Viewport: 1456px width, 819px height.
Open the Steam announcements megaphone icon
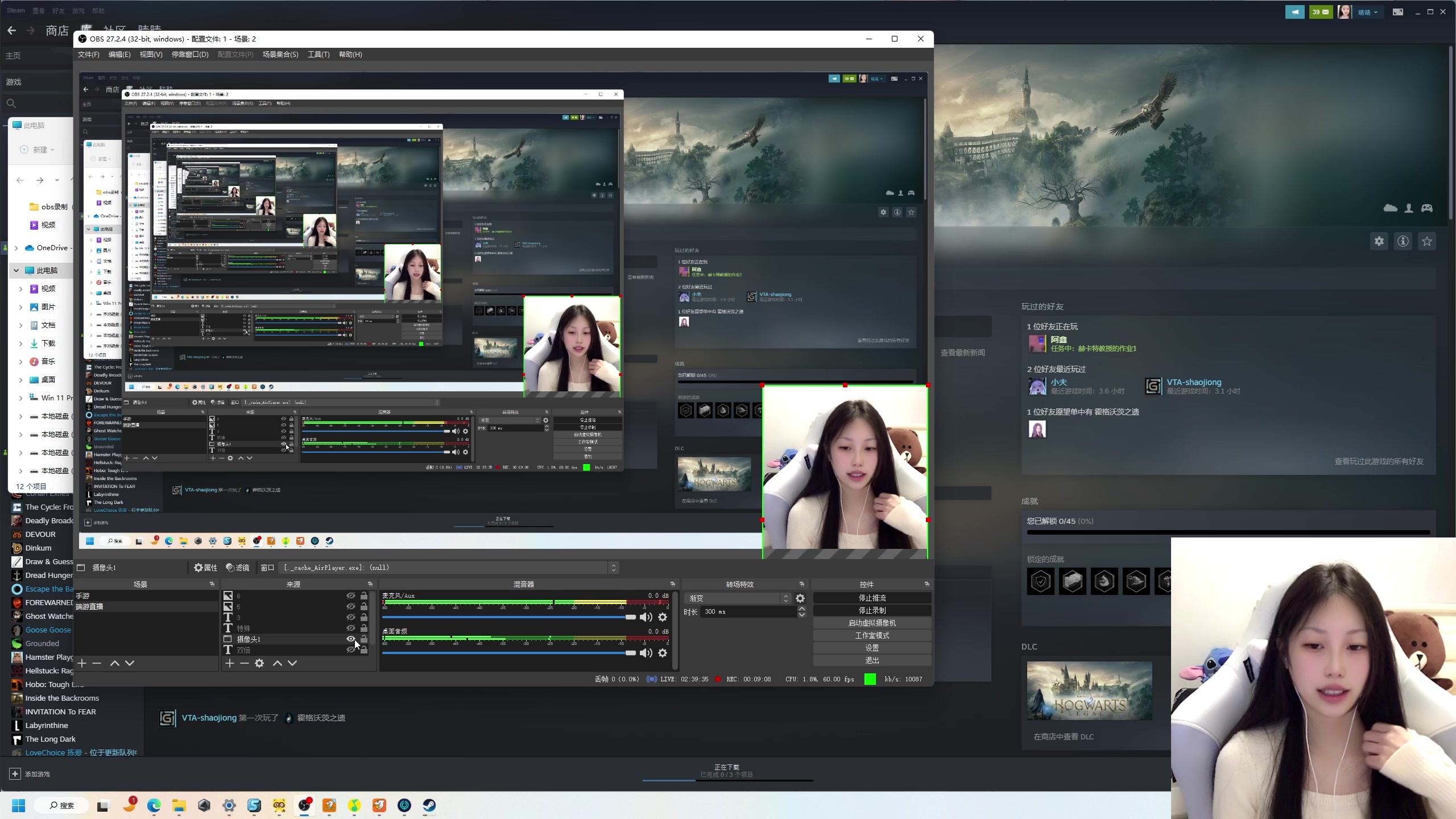point(1295,12)
